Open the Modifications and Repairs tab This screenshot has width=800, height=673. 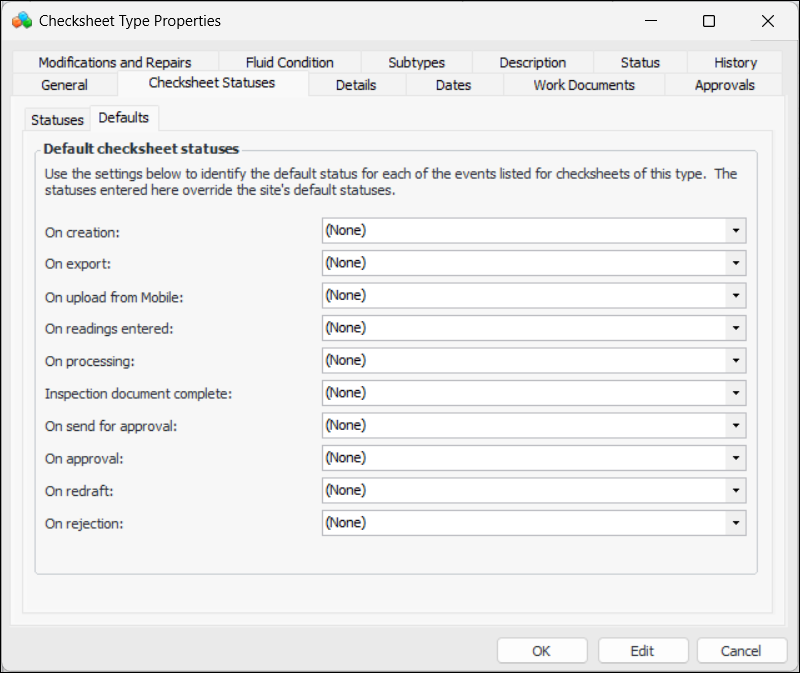(115, 62)
